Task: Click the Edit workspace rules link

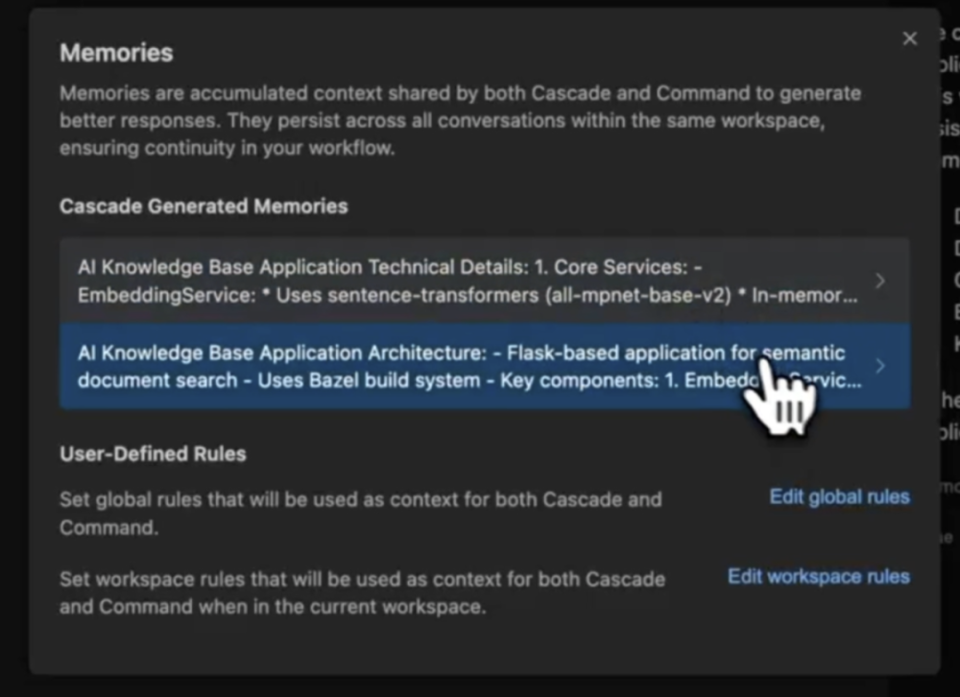Action: click(x=818, y=576)
